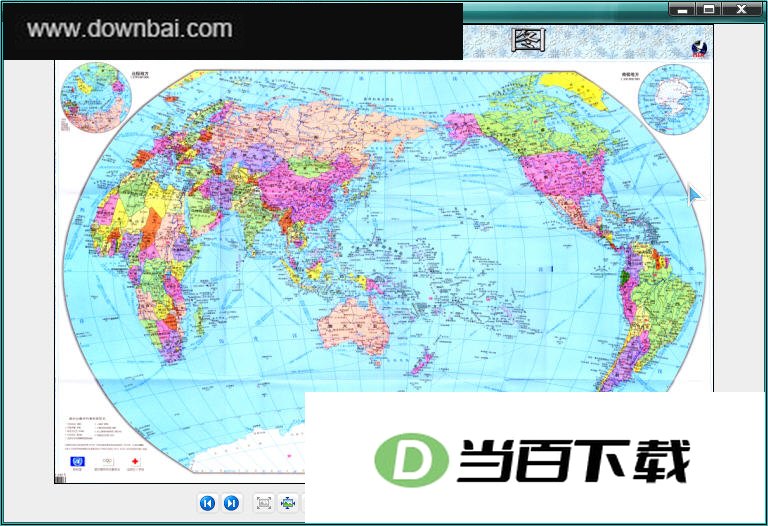Skip to the next image
The image size is (768, 526).
[231, 503]
